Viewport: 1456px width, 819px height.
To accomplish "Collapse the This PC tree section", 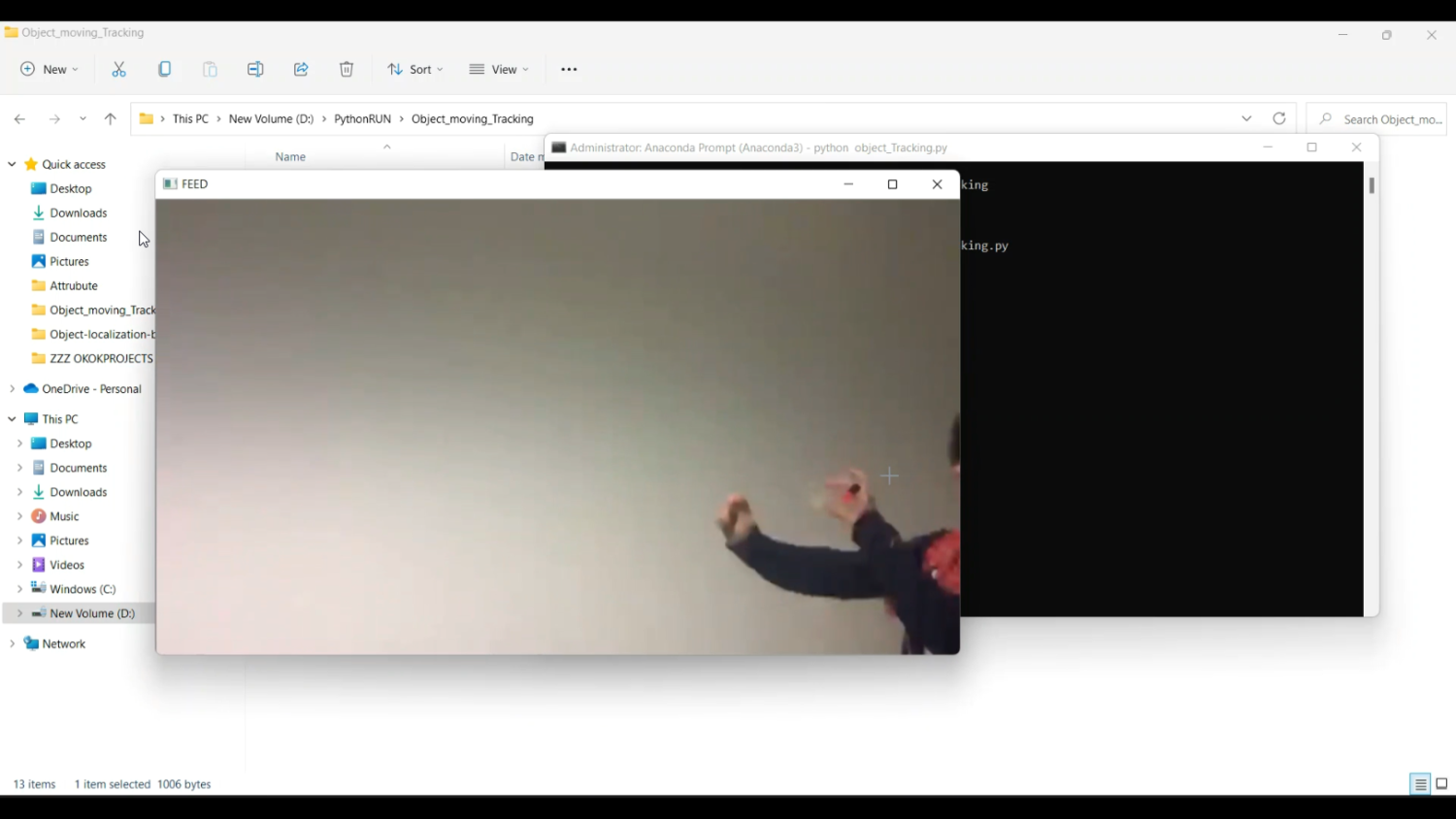I will pos(12,419).
